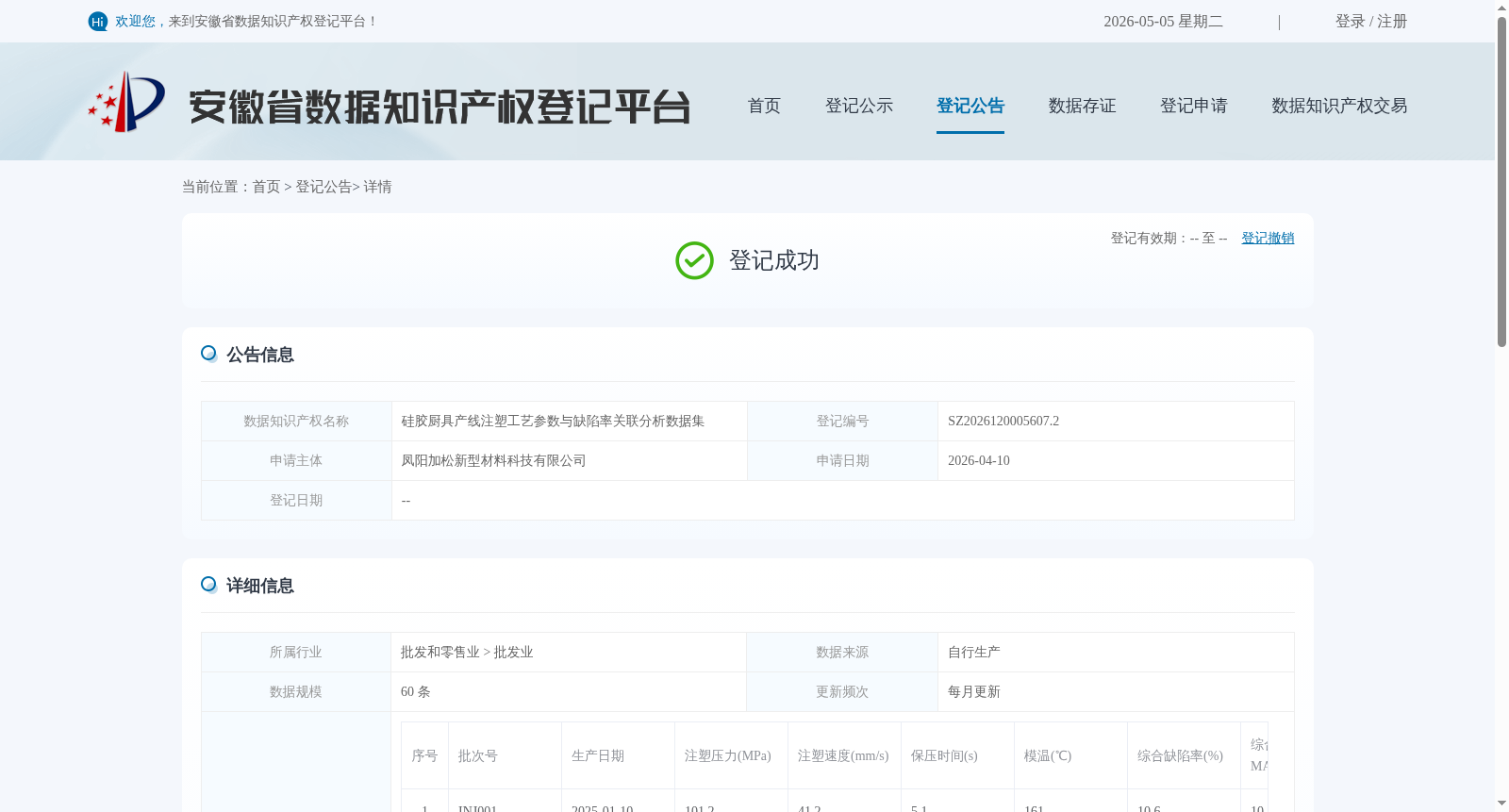
Task: Click the update frequency value 每月更新
Action: 974,692
